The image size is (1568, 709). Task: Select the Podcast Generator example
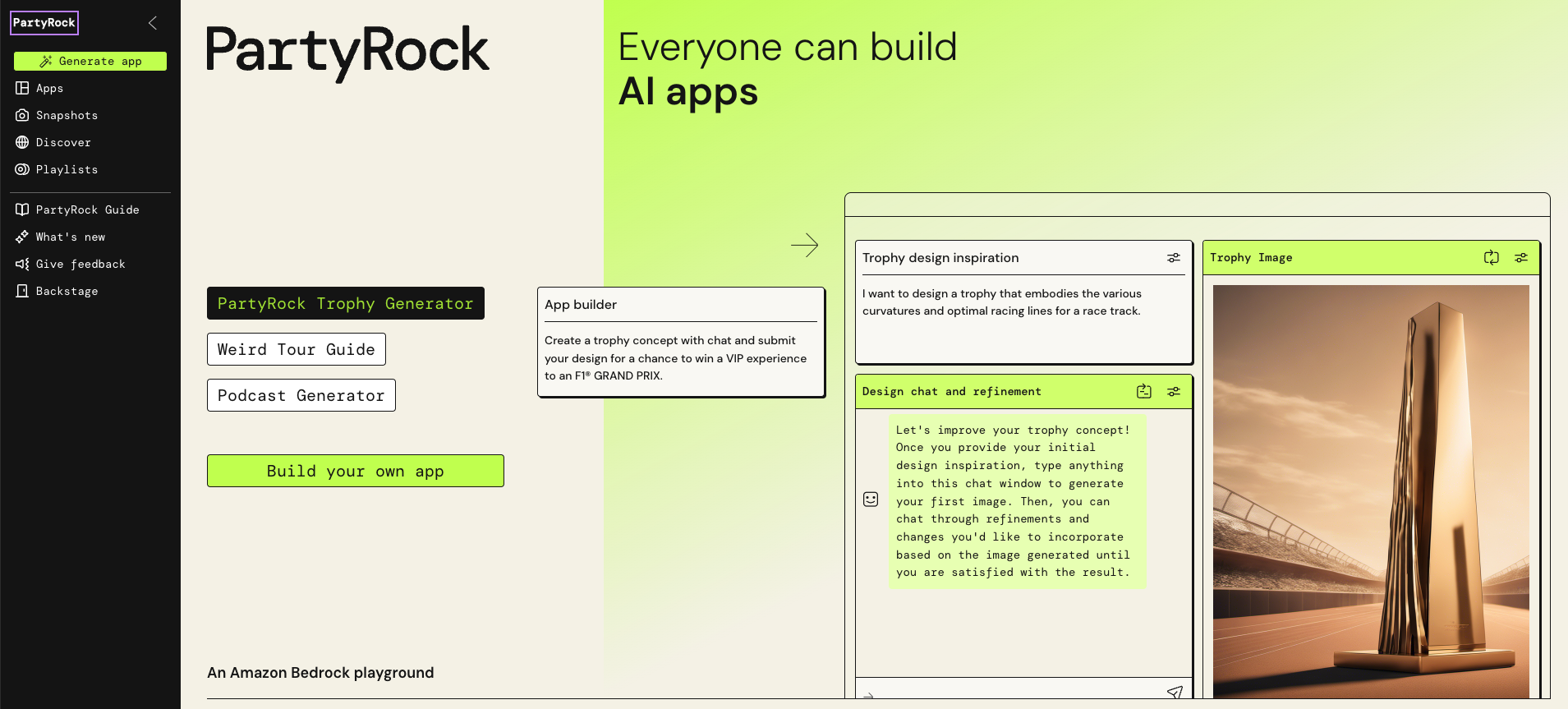(x=301, y=395)
